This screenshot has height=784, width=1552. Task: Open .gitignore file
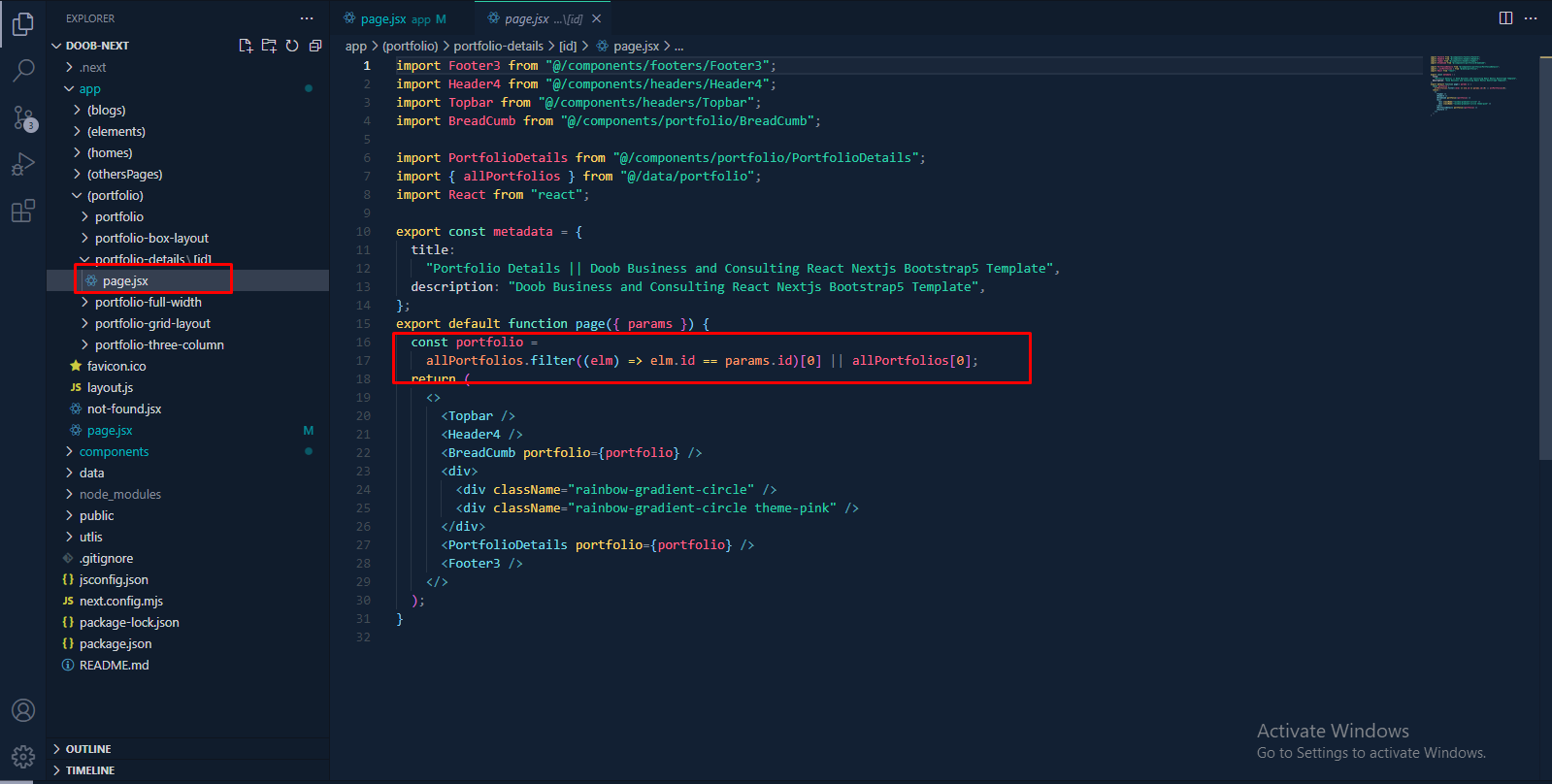pos(187,558)
